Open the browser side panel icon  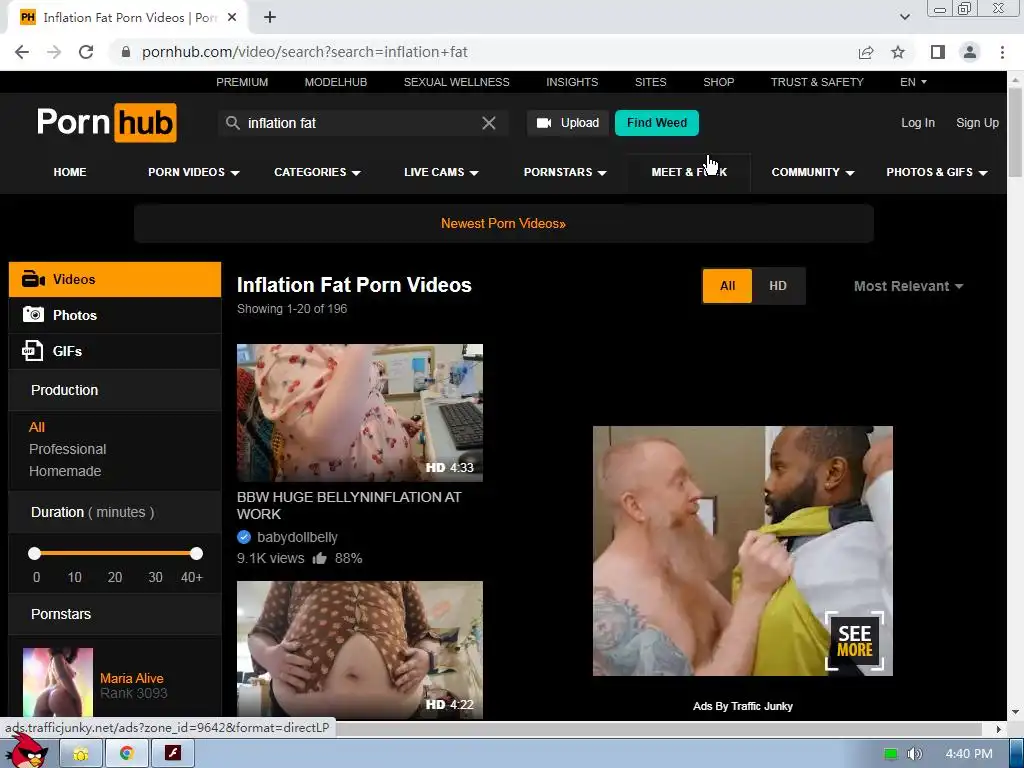point(938,52)
